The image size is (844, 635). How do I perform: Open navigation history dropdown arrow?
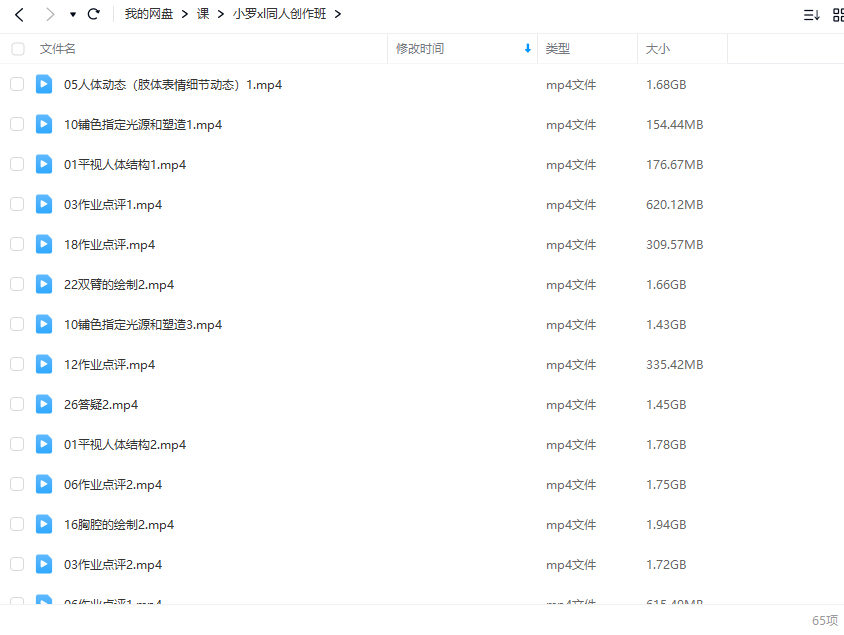coord(73,15)
